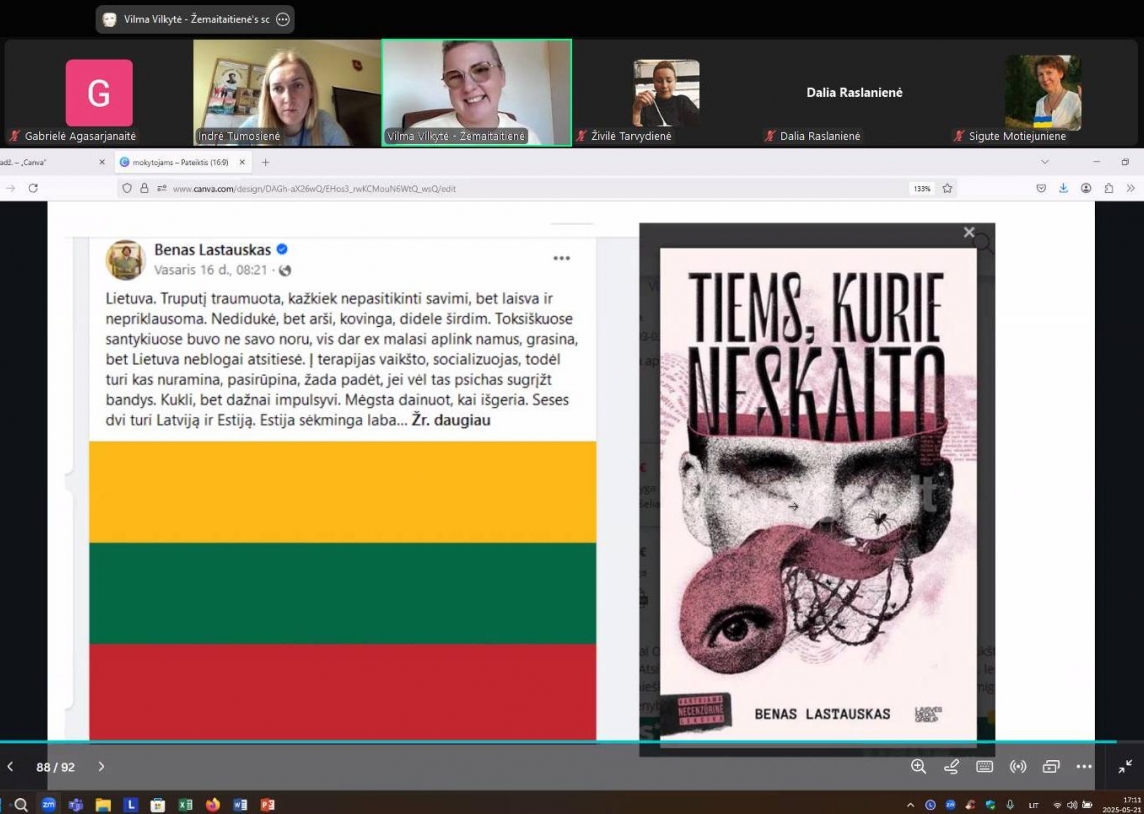
Task: Open post timestamp Vasaris 16 d., 08:21
Action: pos(211,270)
